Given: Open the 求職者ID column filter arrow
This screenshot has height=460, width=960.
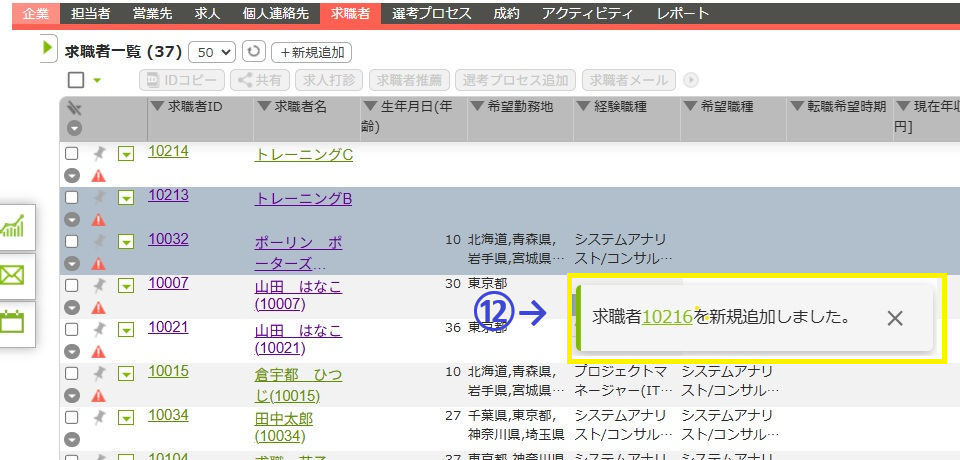Looking at the screenshot, I should pyautogui.click(x=157, y=107).
